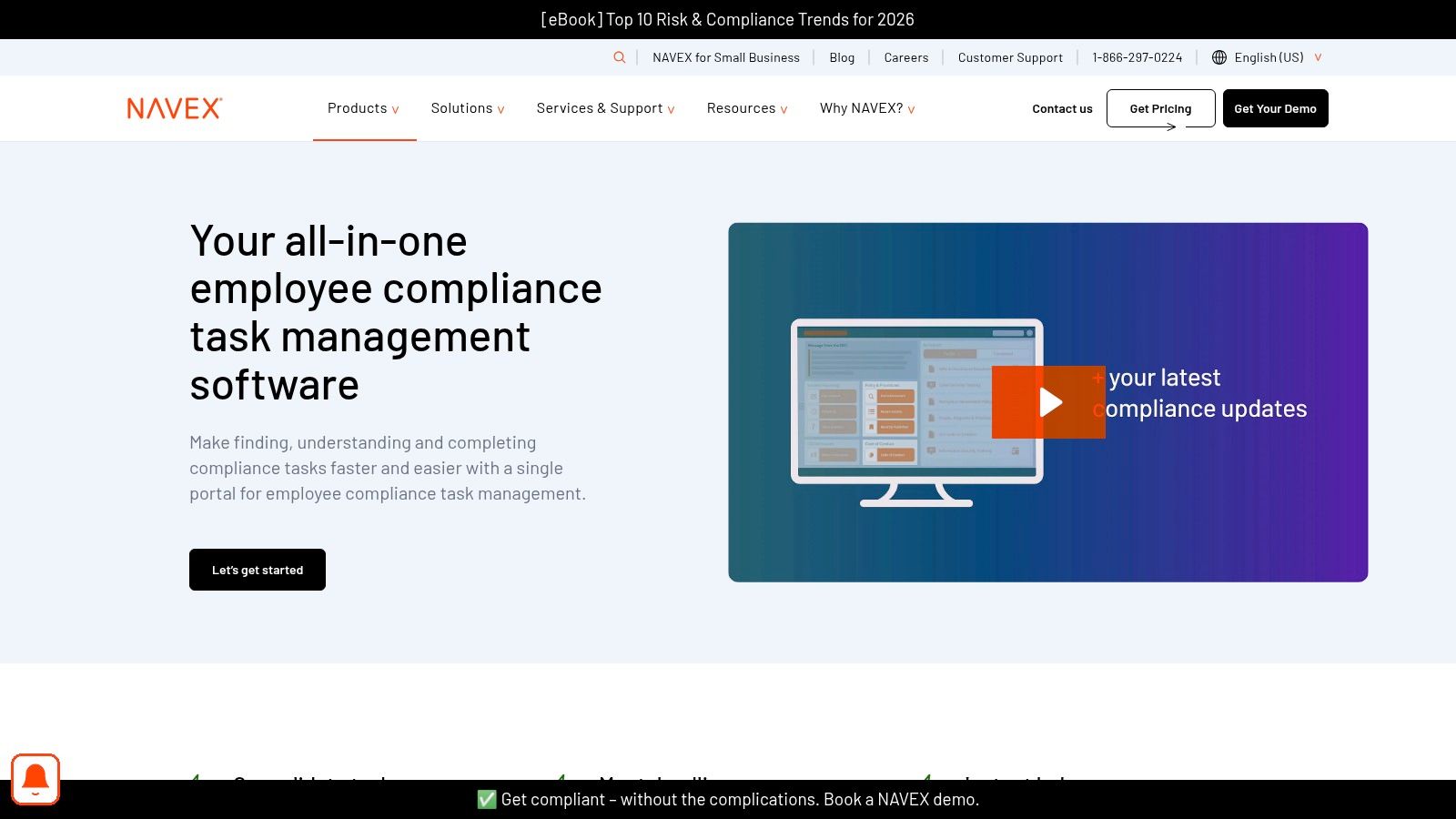
Task: Click the Get Your Demo button
Action: click(x=1275, y=107)
